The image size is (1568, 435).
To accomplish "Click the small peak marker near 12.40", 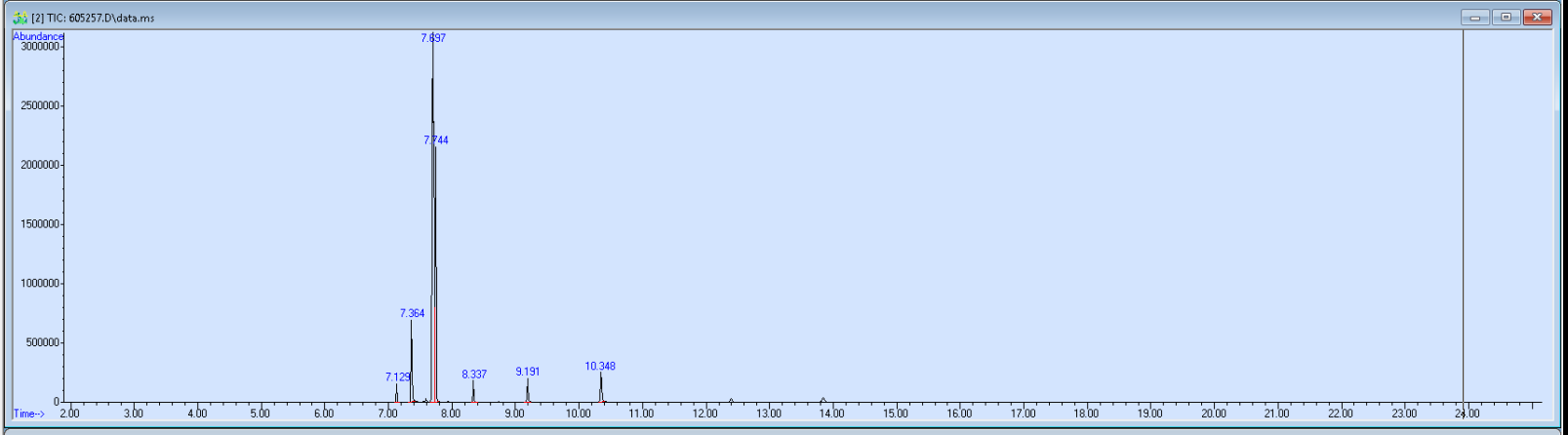I will tap(731, 400).
